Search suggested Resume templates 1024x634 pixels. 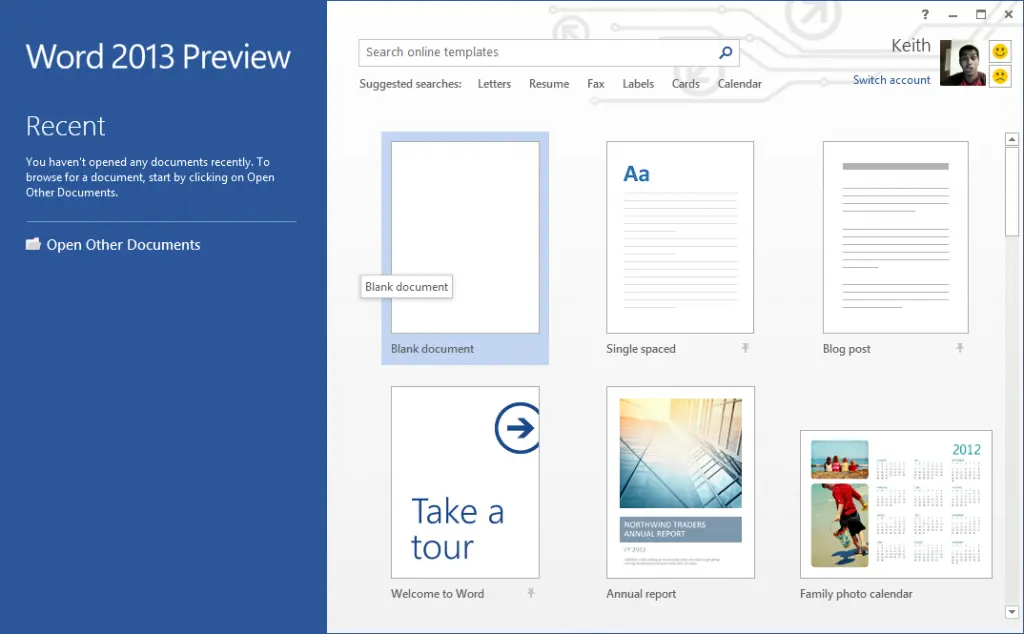[x=549, y=84]
